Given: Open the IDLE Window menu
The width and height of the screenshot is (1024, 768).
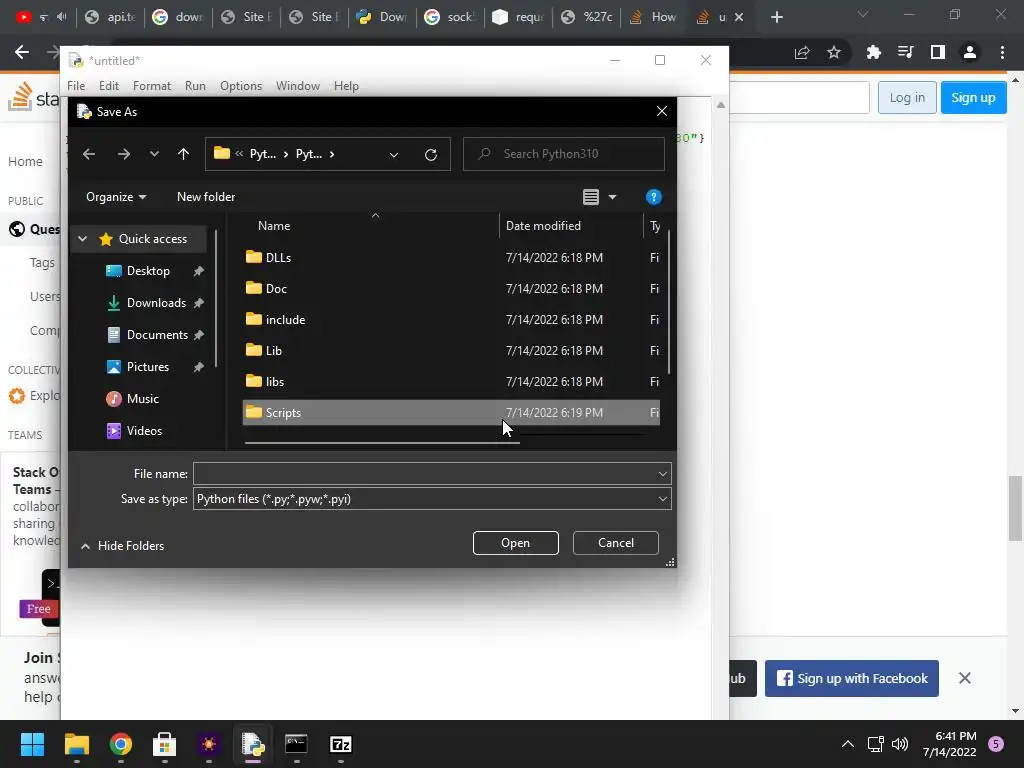Looking at the screenshot, I should [298, 86].
